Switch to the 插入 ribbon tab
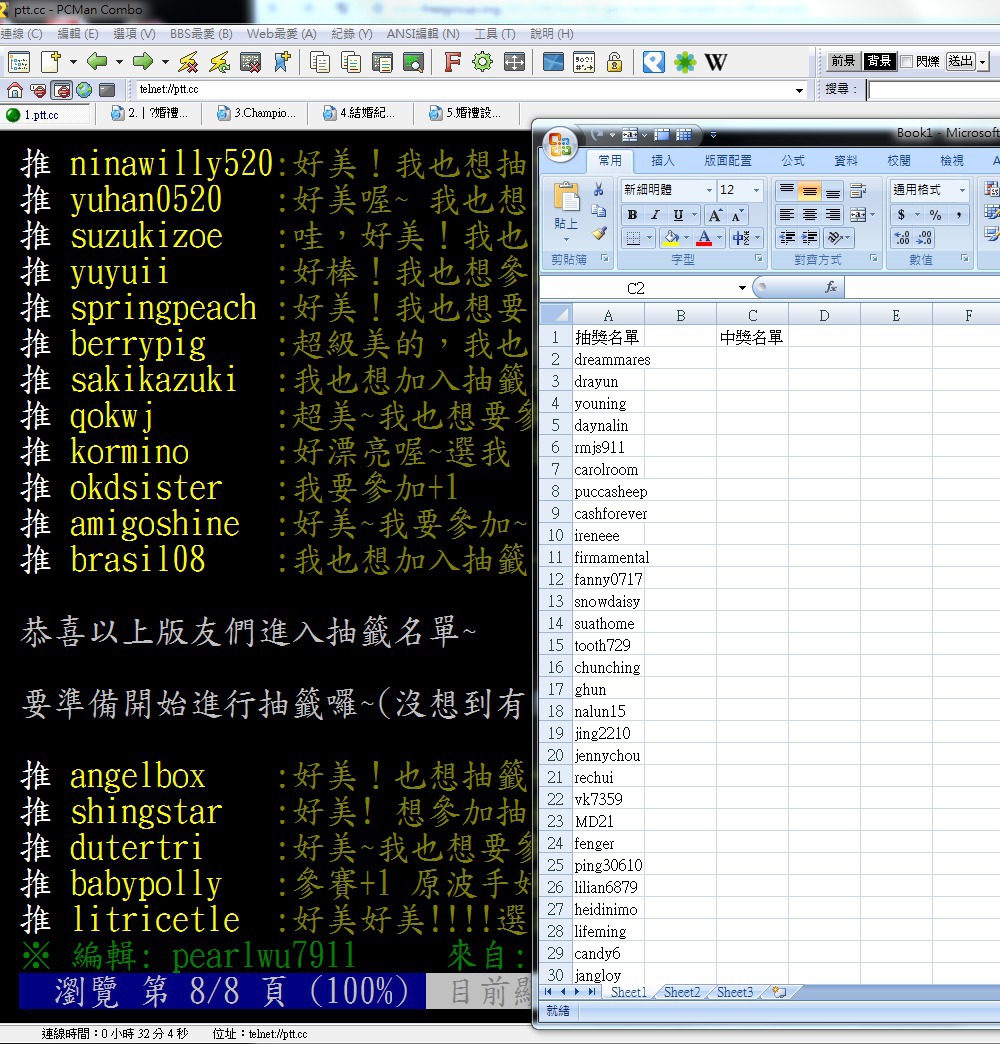Viewport: 1000px width, 1044px height. [x=663, y=161]
